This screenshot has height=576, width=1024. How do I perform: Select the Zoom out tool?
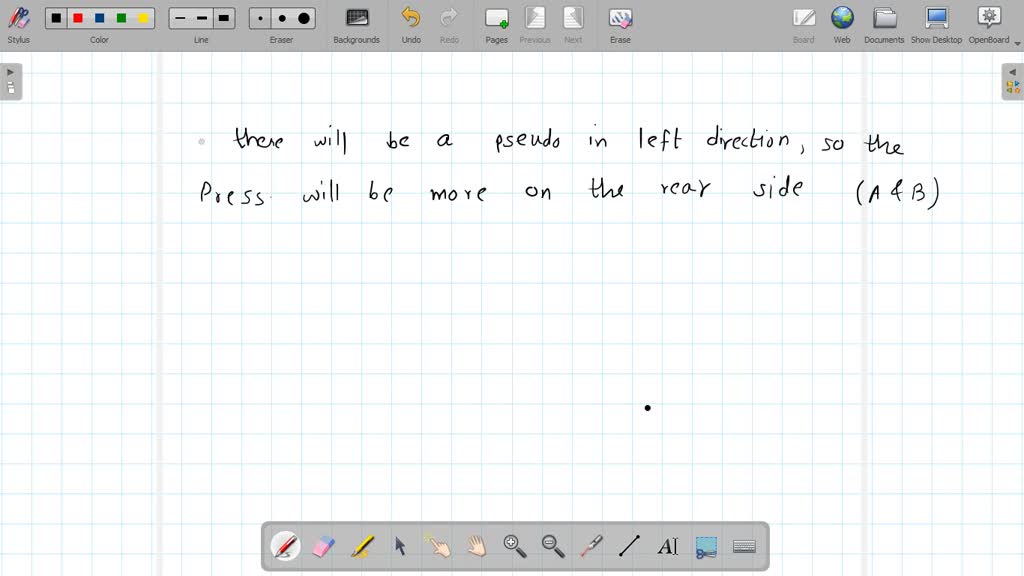point(553,546)
